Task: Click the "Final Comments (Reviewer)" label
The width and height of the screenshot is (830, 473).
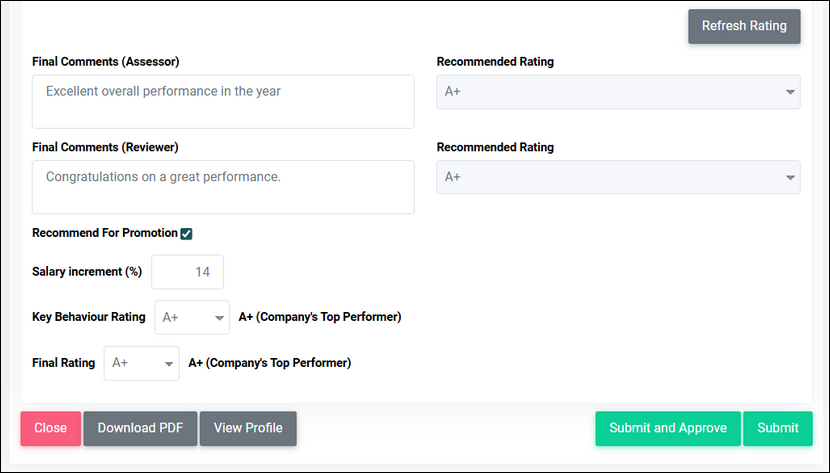Action: (x=105, y=147)
